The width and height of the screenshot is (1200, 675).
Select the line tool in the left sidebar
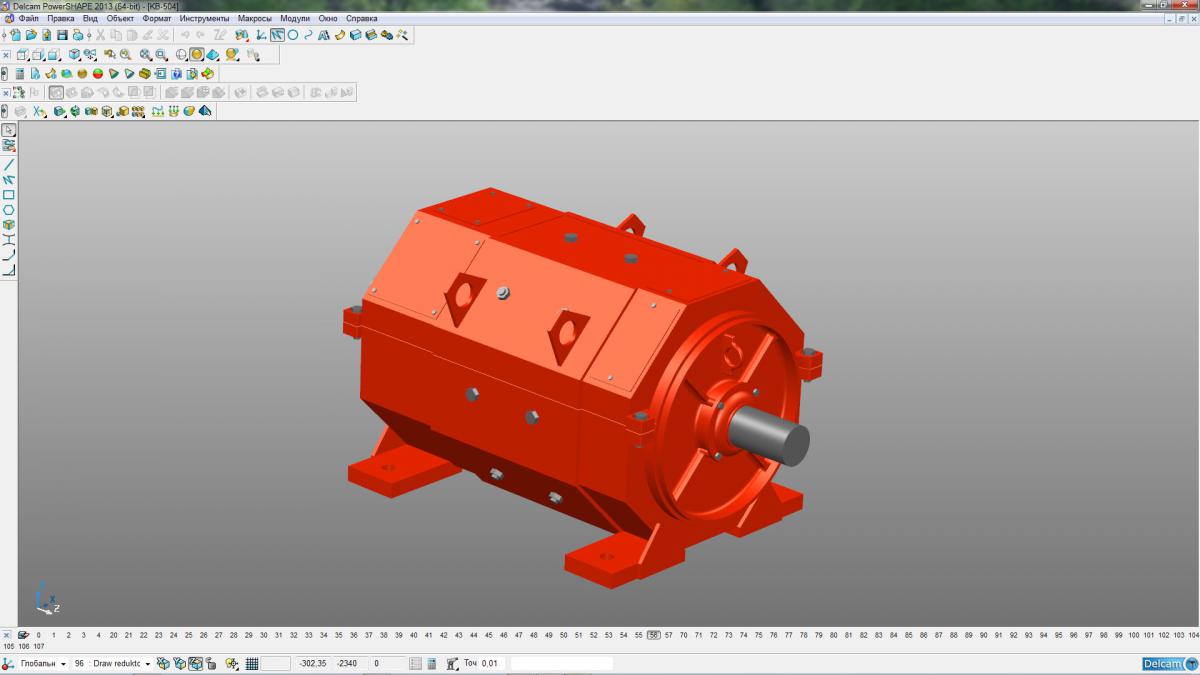click(x=9, y=165)
